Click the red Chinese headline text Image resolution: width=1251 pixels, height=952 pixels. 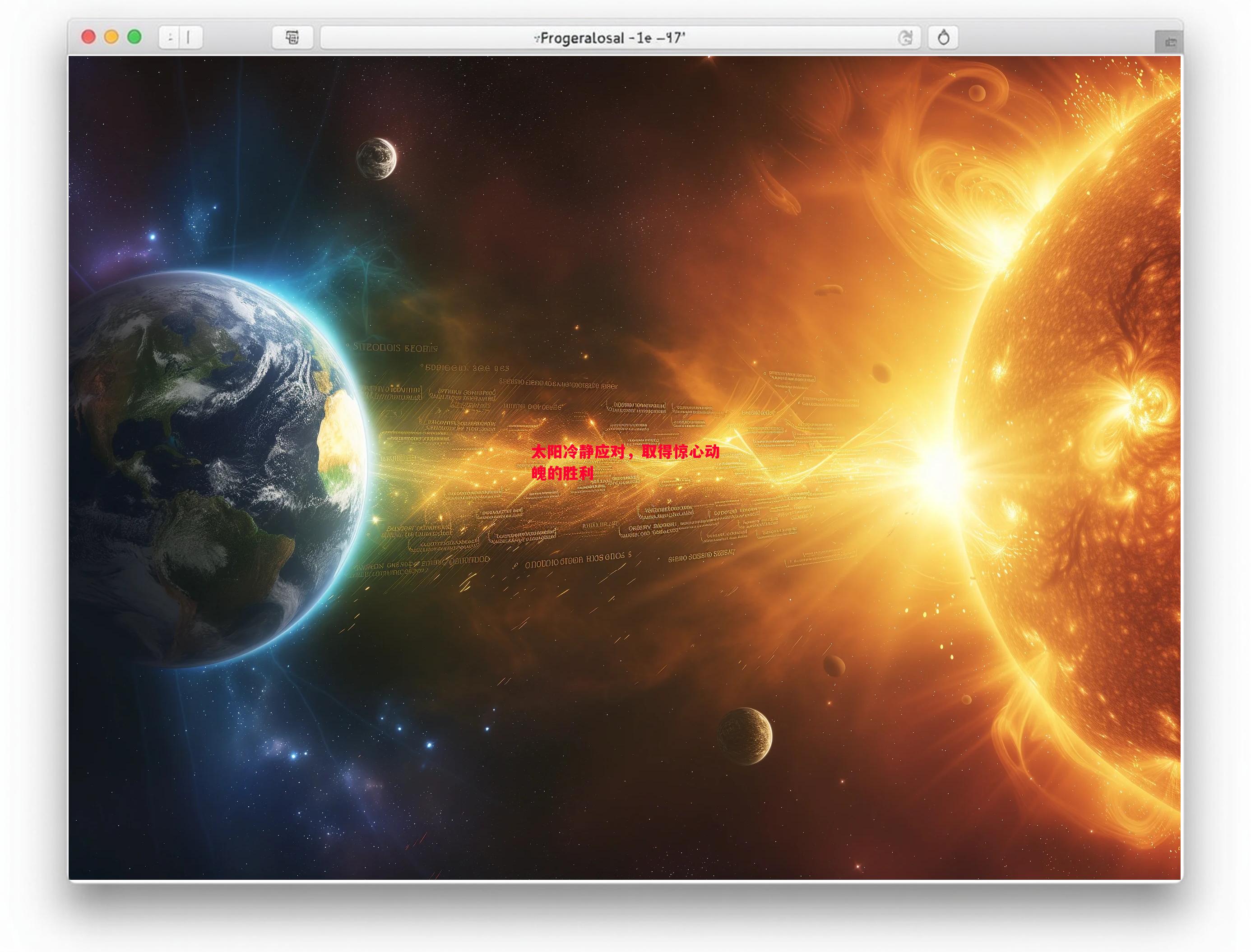[x=625, y=452]
